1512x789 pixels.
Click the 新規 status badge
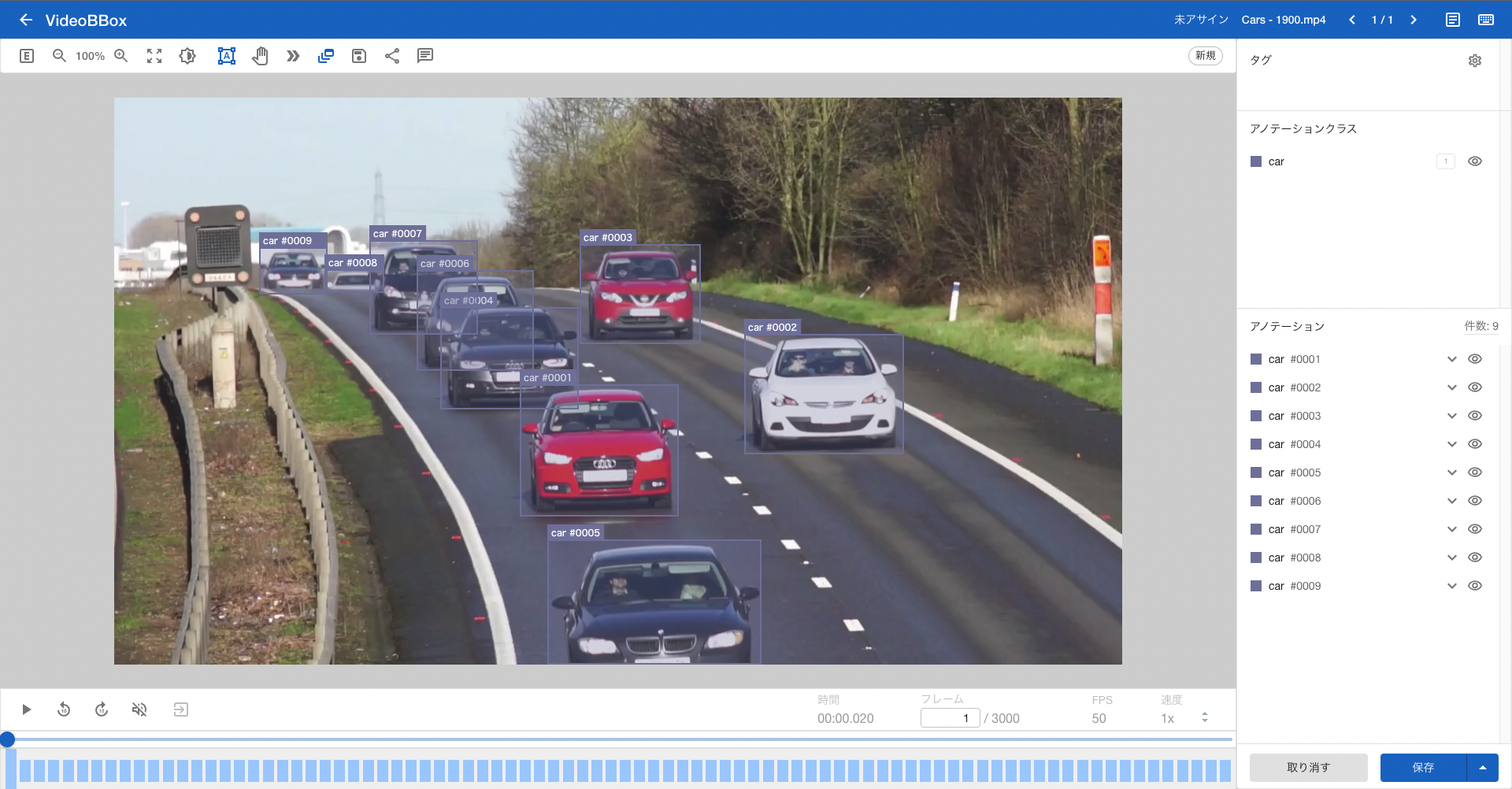[x=1206, y=56]
